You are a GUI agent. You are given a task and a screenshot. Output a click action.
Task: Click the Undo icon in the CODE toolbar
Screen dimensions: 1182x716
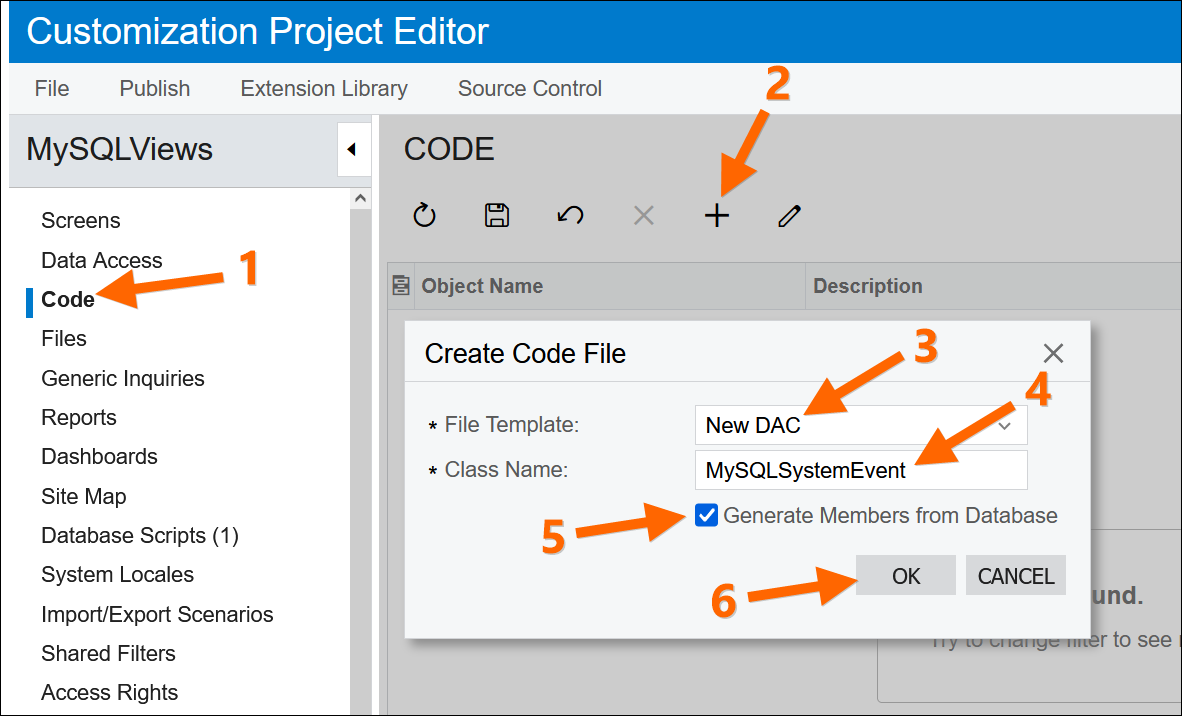[570, 215]
